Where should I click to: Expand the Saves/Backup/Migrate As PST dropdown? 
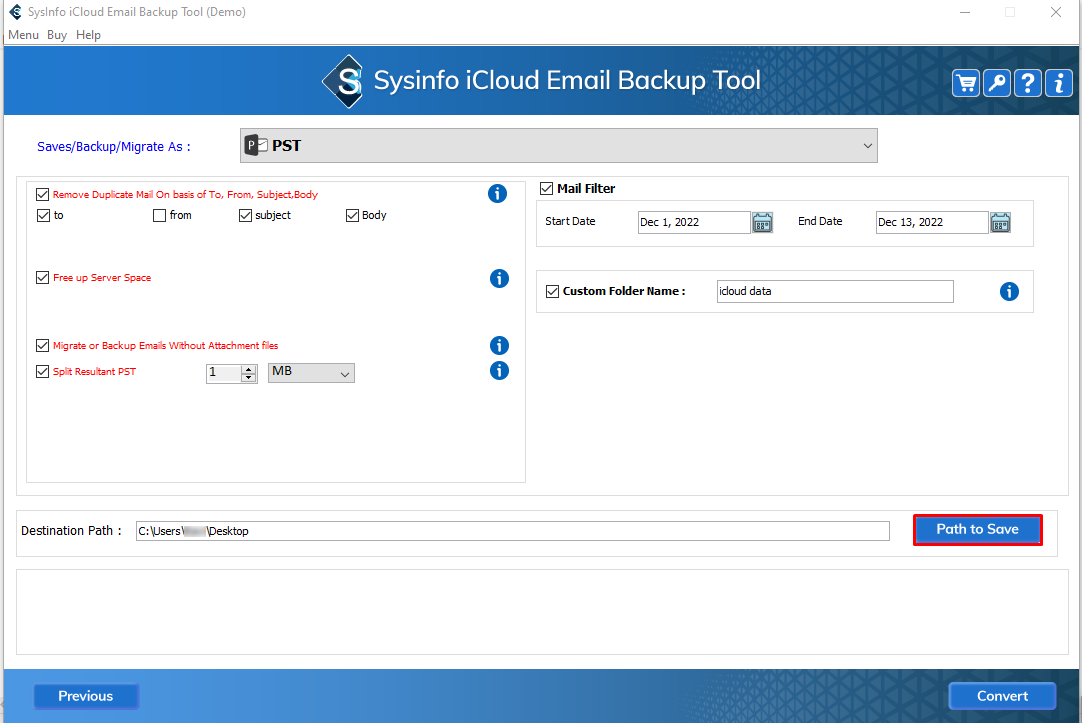click(866, 146)
